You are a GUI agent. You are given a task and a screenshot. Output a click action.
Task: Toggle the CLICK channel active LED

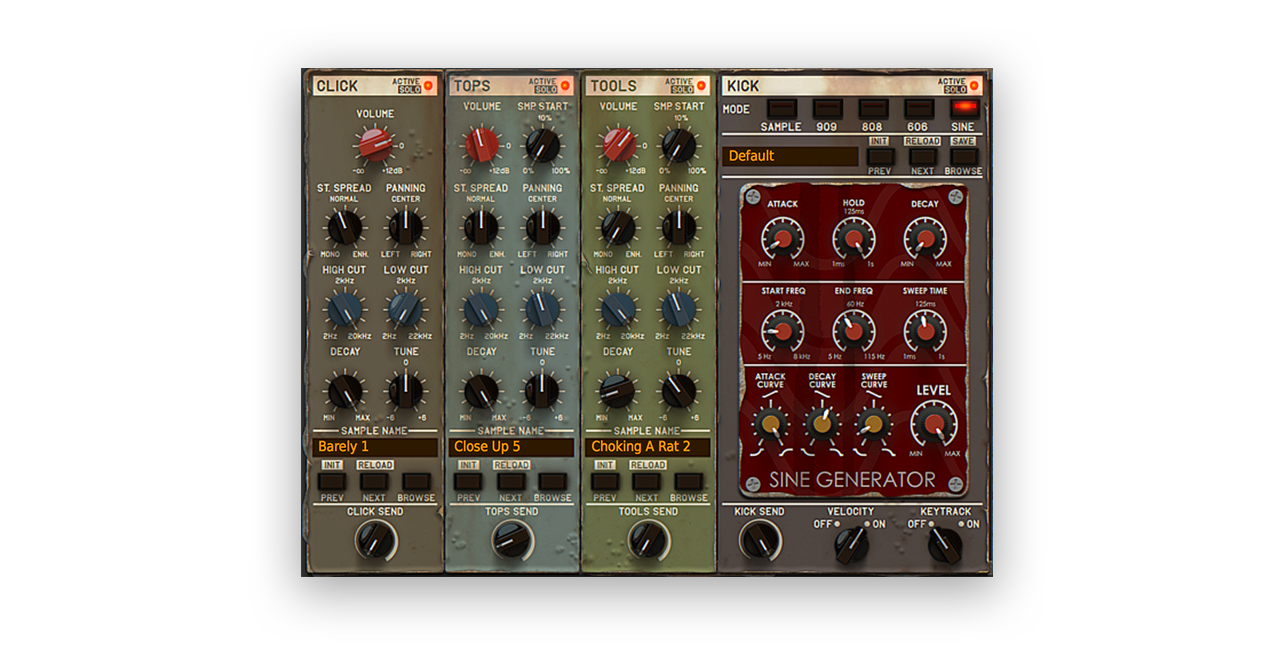(429, 86)
